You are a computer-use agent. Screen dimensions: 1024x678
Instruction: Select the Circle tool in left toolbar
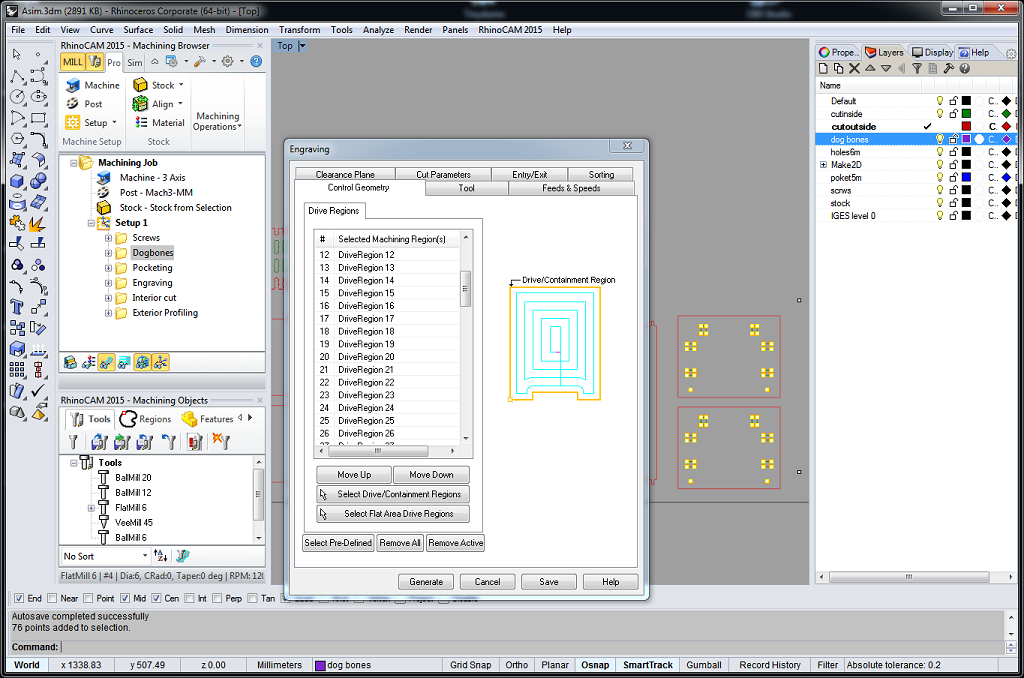point(17,97)
